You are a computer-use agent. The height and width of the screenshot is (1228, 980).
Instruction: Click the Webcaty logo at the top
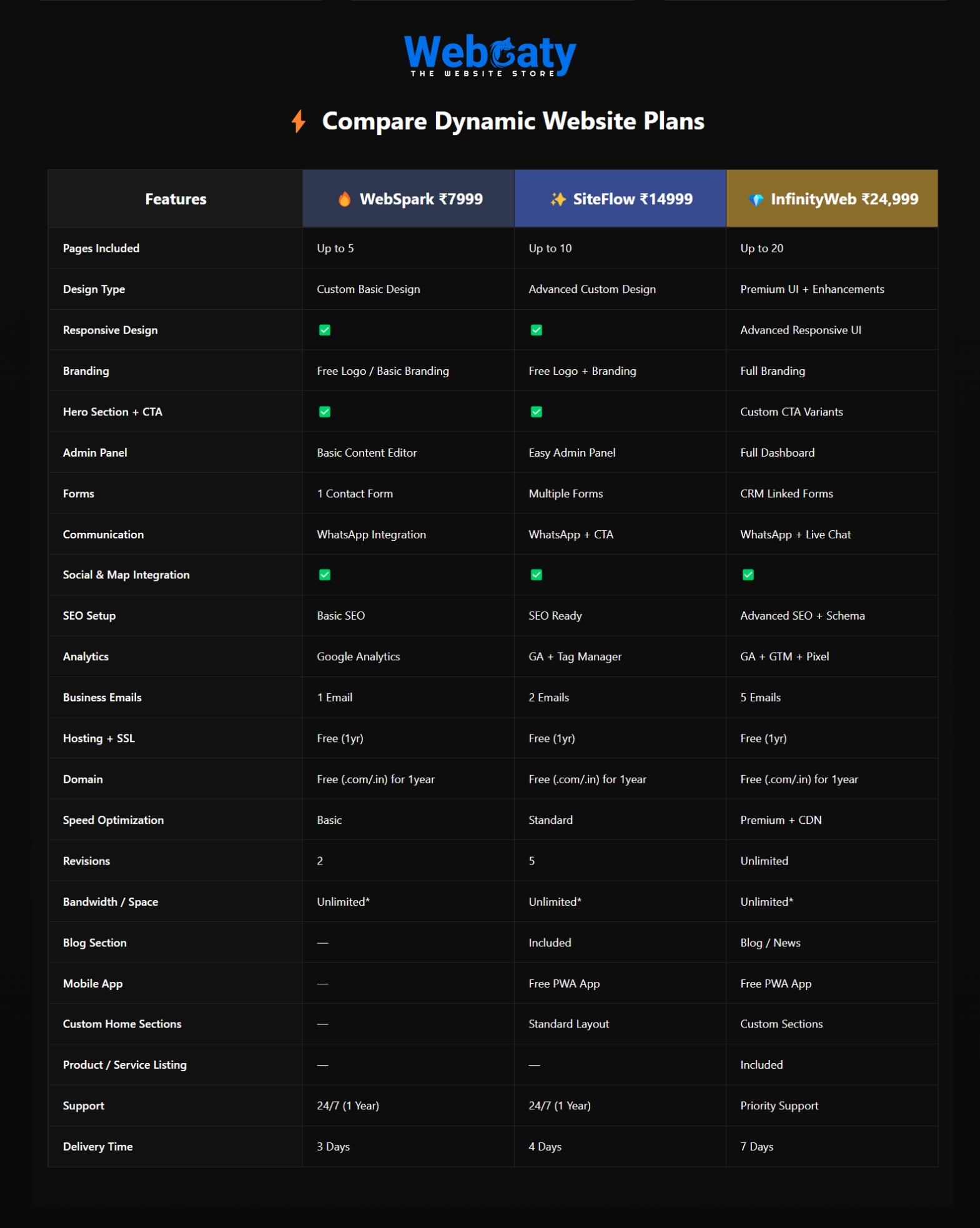(x=490, y=56)
